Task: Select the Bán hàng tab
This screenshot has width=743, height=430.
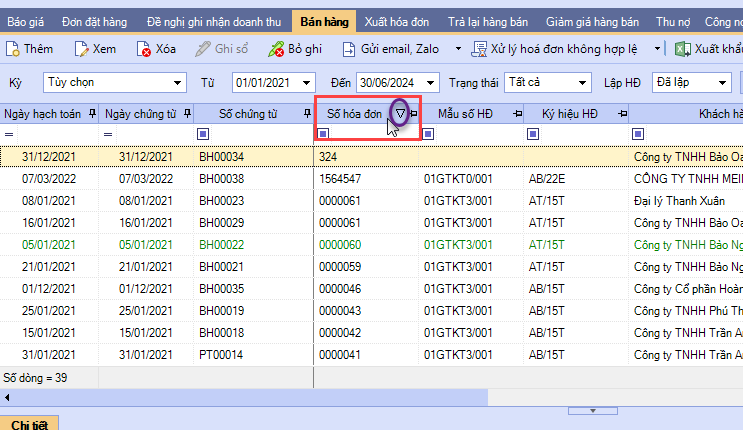Action: (x=324, y=22)
